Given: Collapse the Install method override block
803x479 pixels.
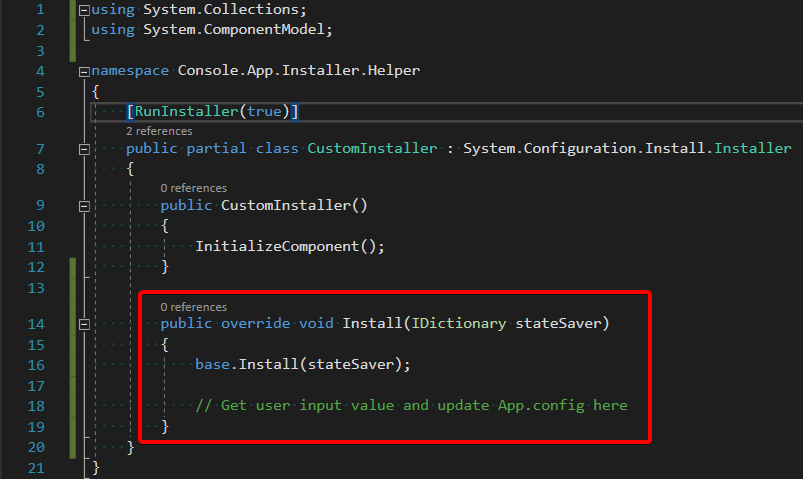Looking at the screenshot, I should (84, 325).
